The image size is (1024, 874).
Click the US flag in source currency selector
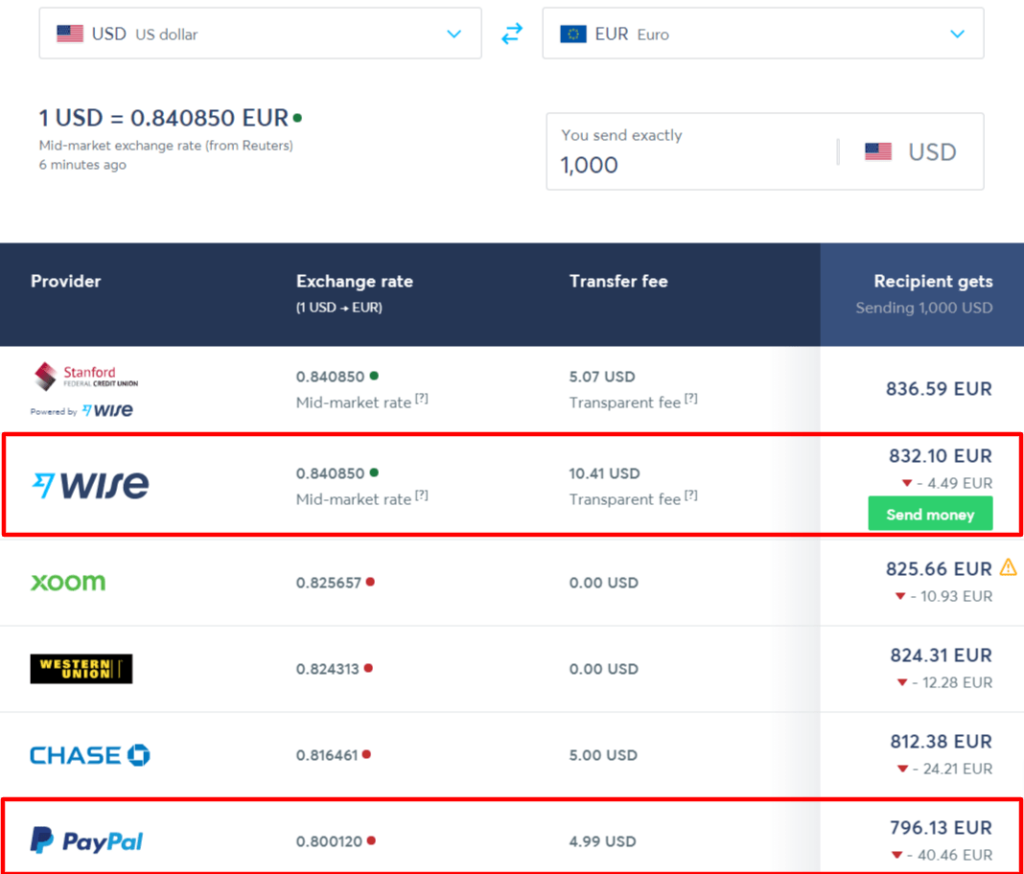[x=70, y=33]
